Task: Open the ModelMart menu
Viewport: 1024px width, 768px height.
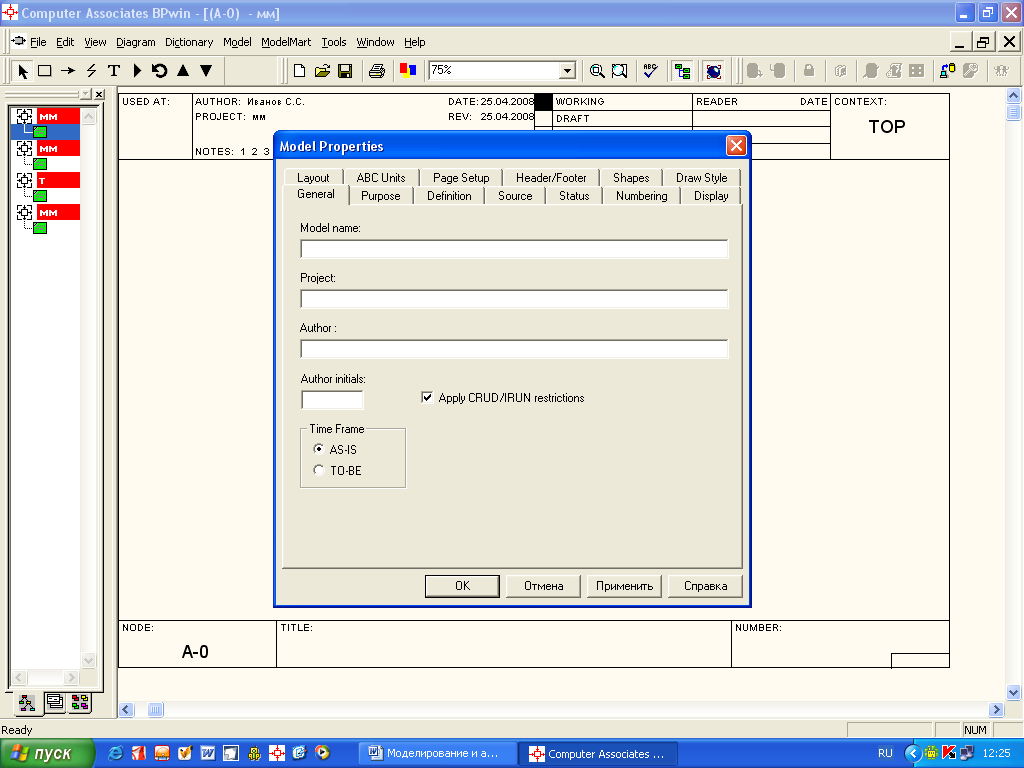Action: tap(286, 42)
